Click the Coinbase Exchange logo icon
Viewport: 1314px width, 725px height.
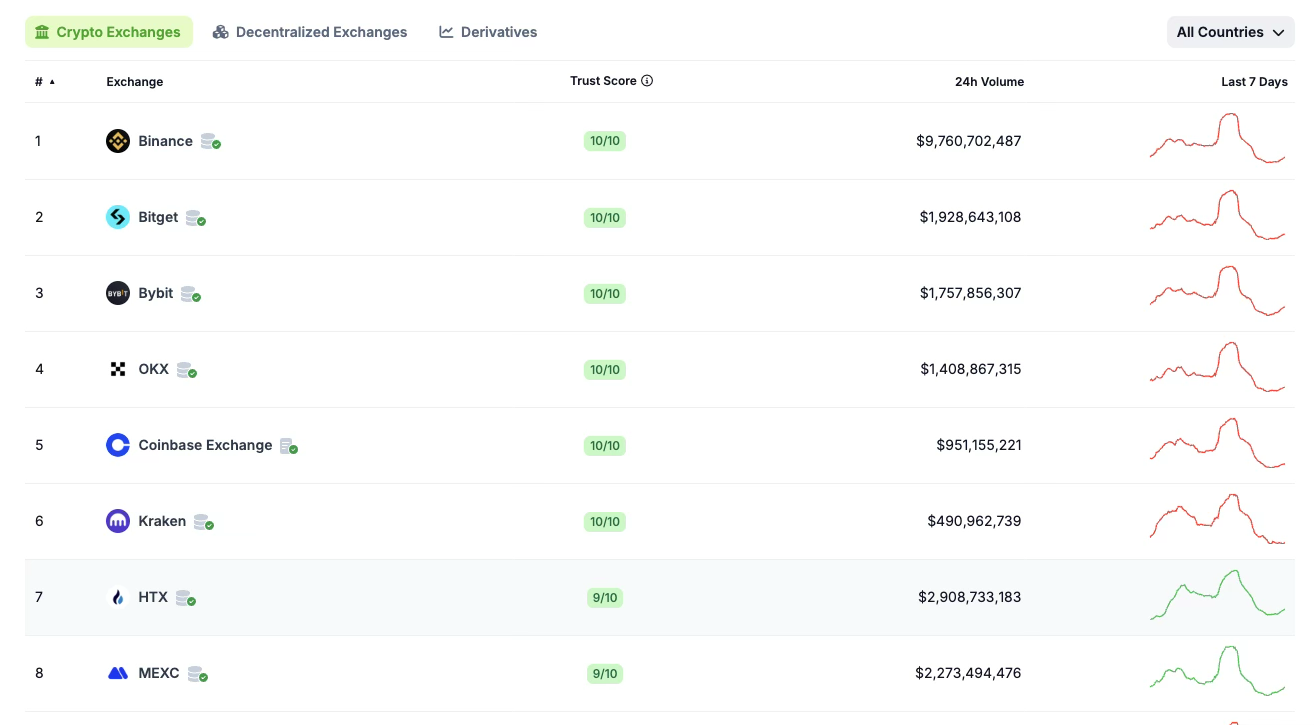pos(118,445)
